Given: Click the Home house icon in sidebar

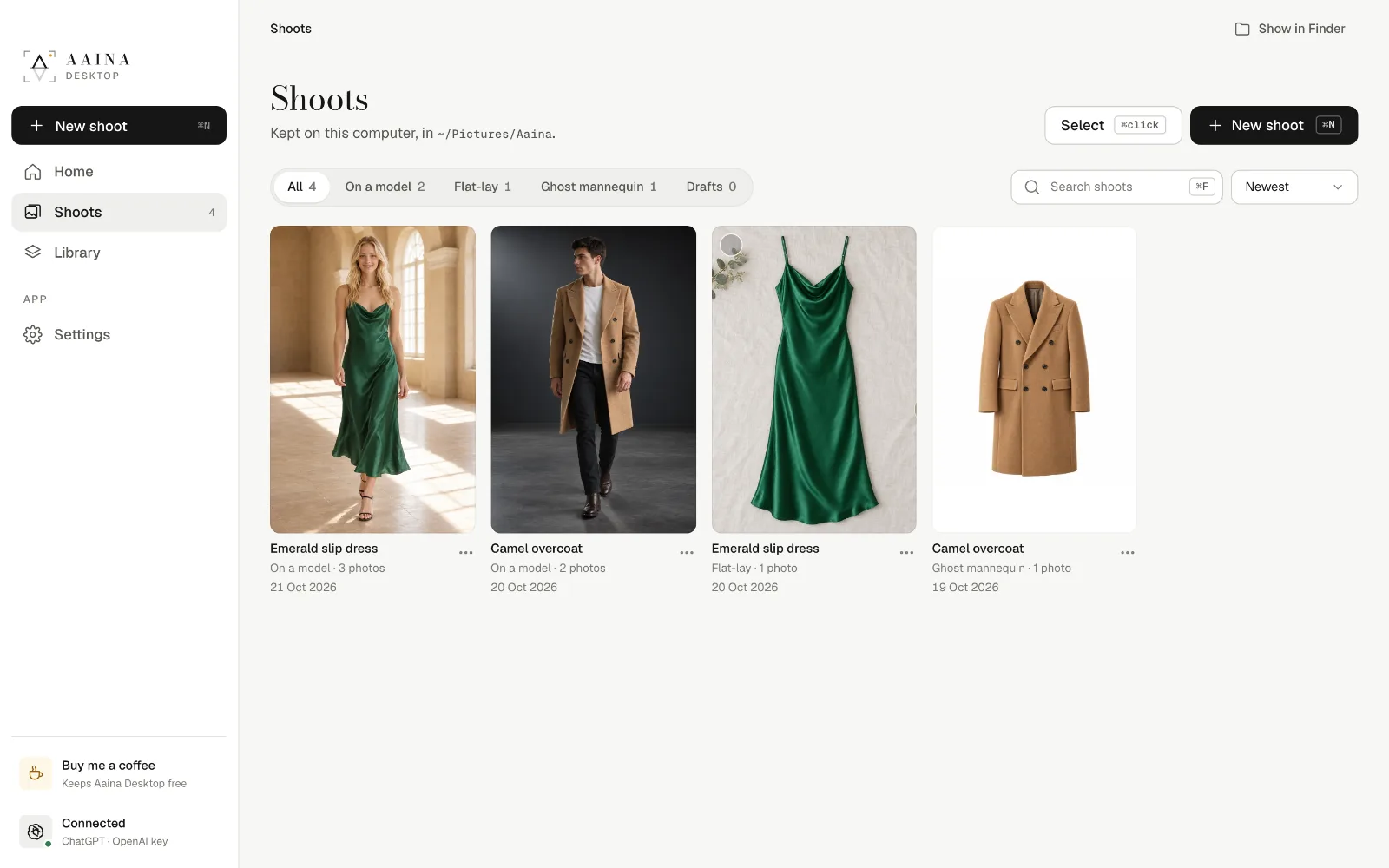Looking at the screenshot, I should 33,172.
